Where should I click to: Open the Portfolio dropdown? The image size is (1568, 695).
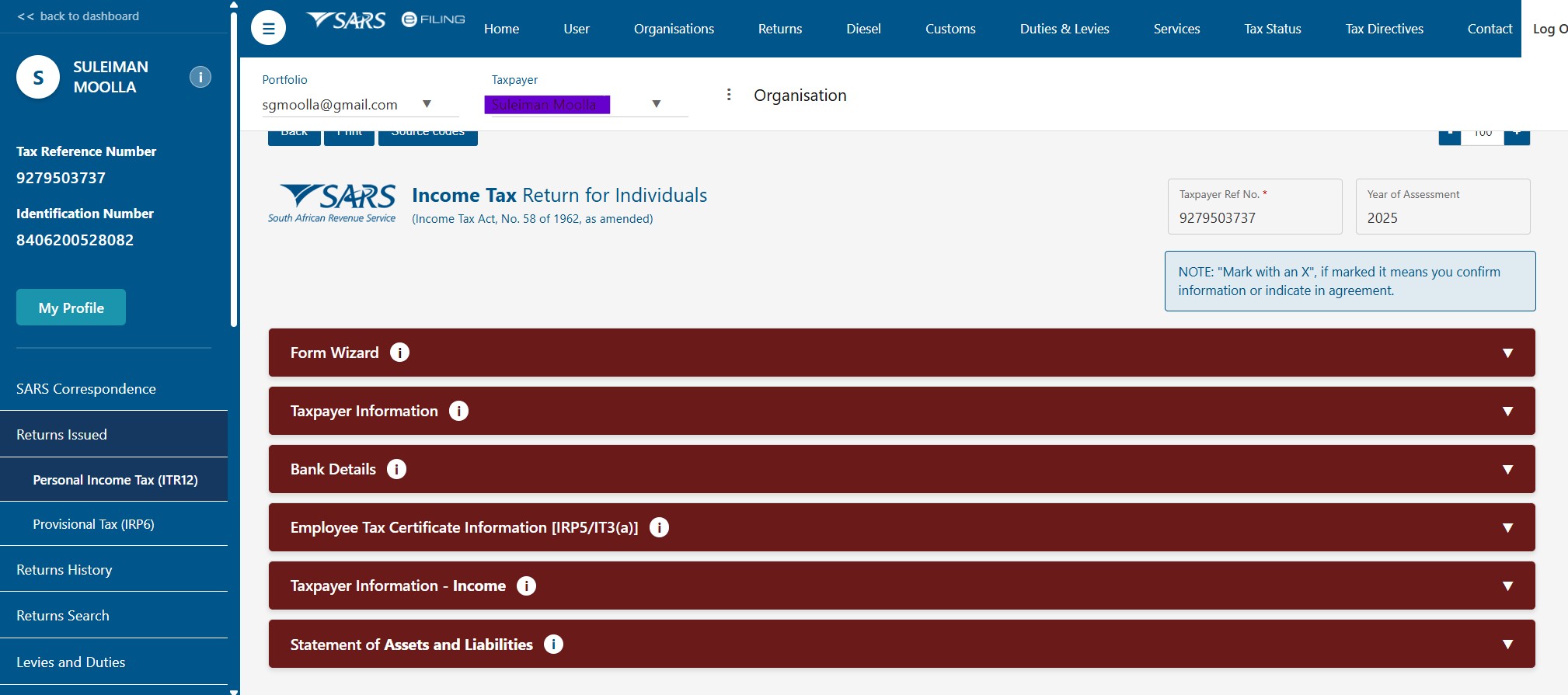(360, 104)
